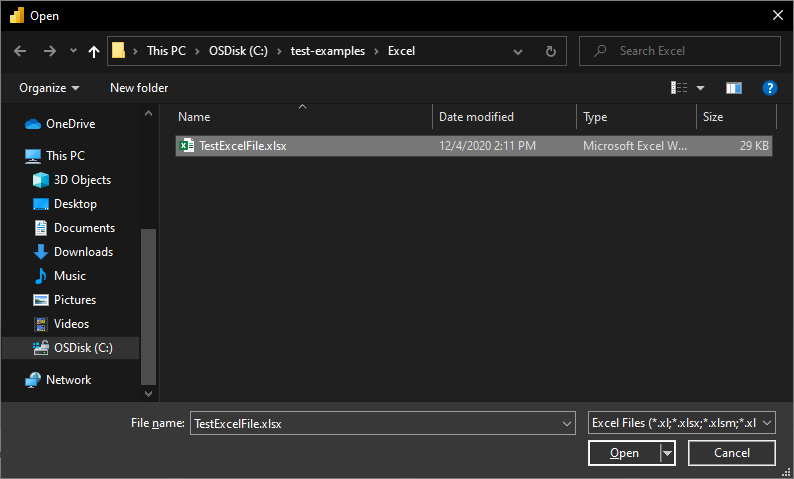
Task: Expand the File name dropdown arrow
Action: click(567, 423)
